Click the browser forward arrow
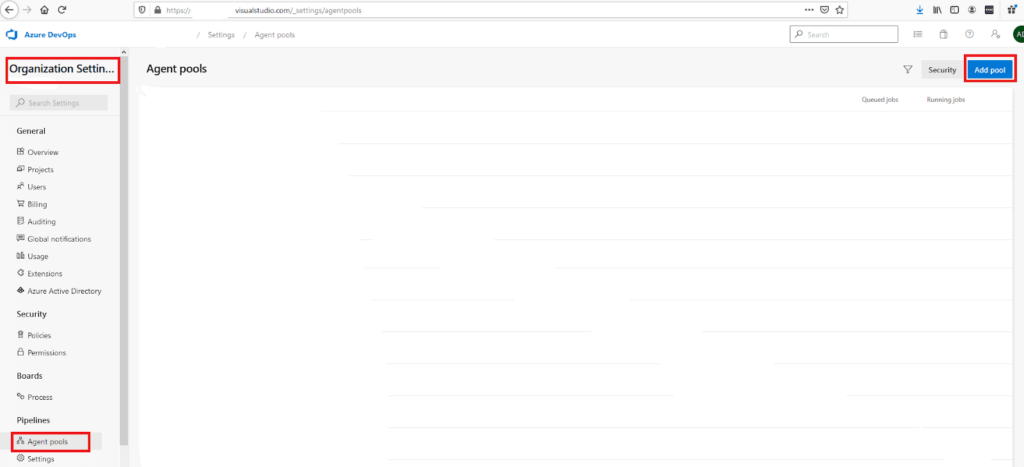Viewport: 1024px width, 467px height. (27, 10)
